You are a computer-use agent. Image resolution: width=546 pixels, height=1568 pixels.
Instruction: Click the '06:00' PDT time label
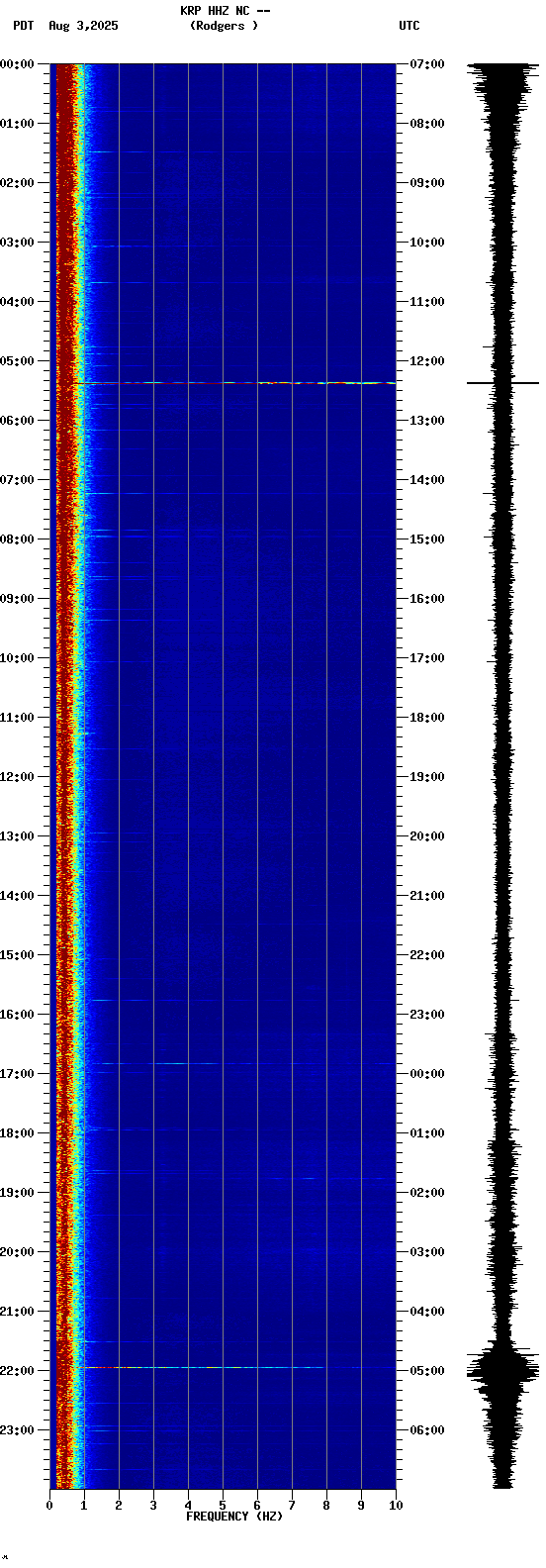(x=17, y=421)
